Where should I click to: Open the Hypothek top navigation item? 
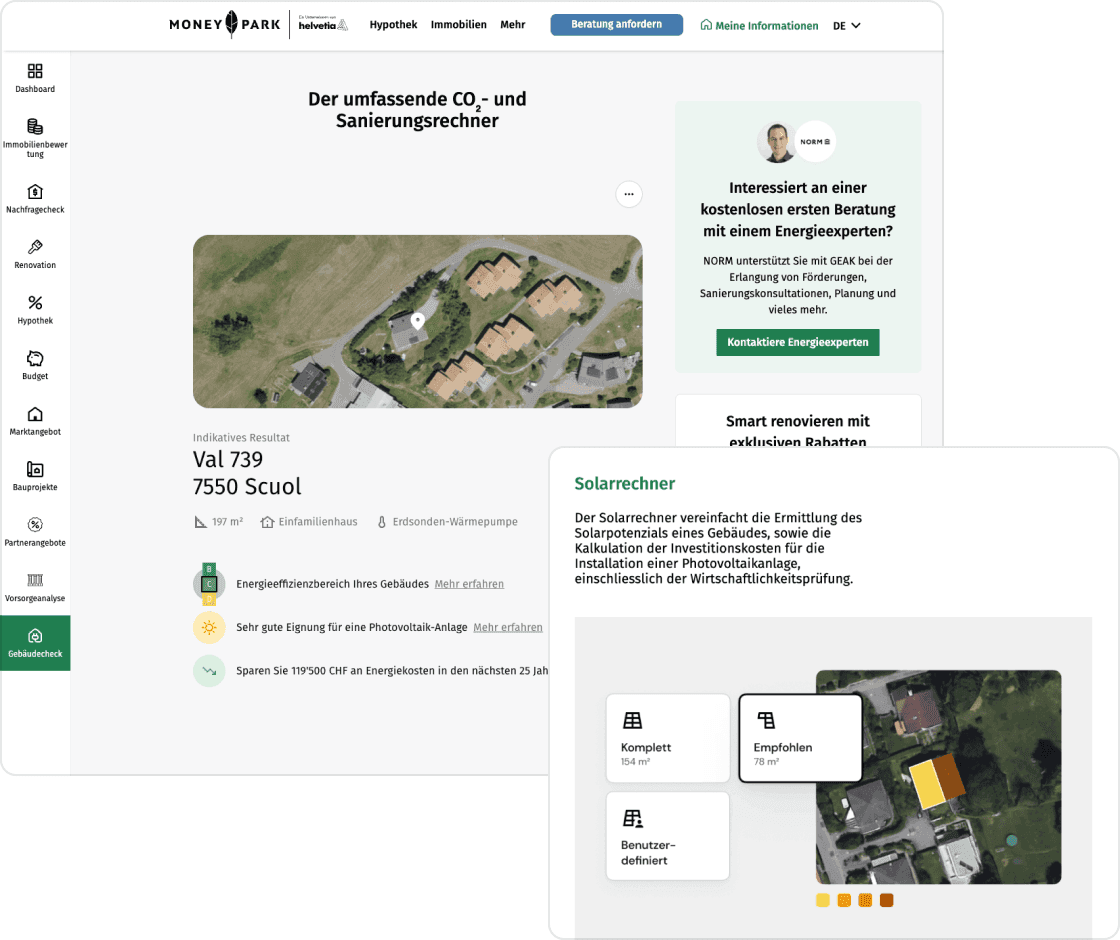(393, 25)
